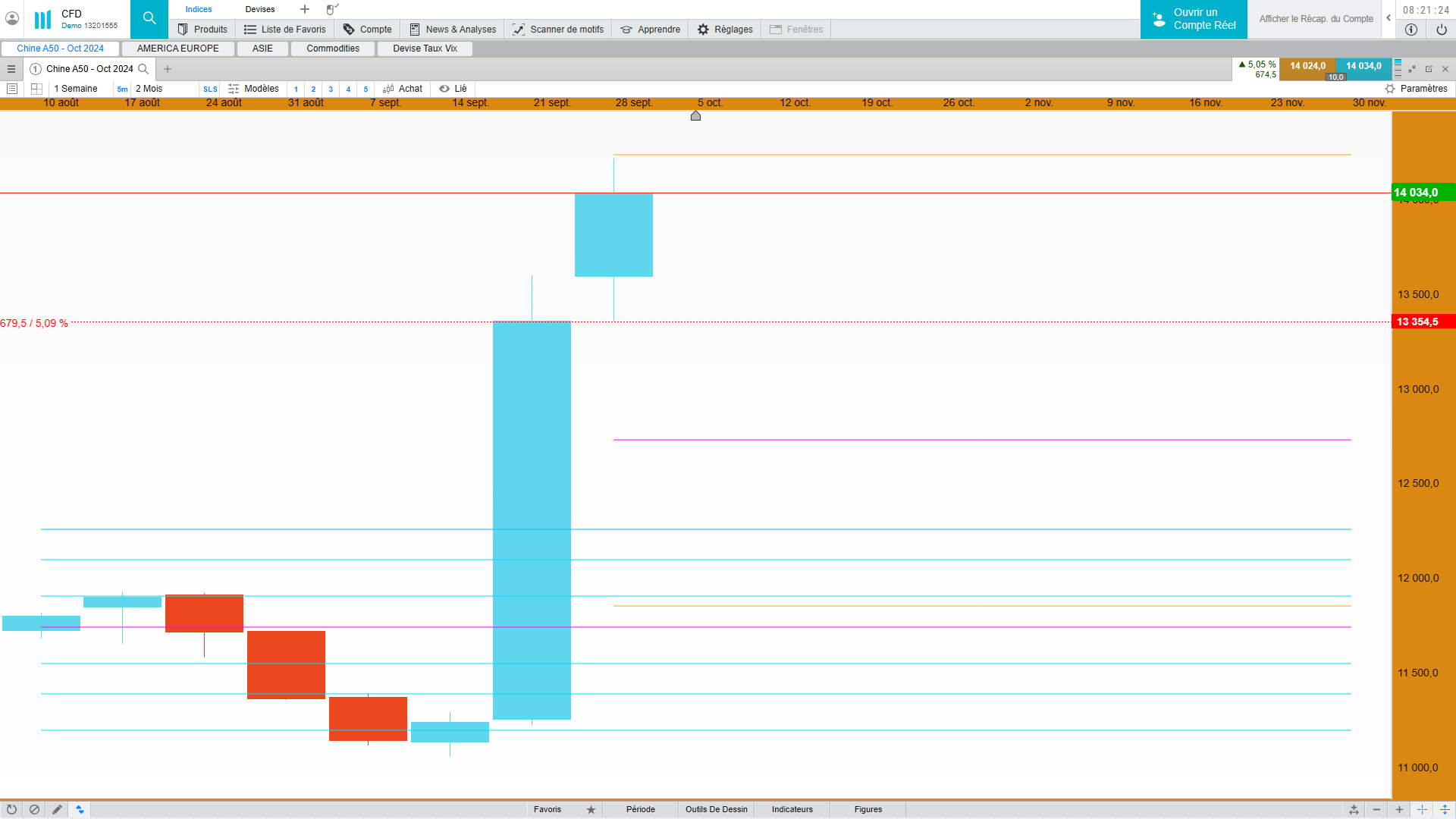Viewport: 1456px width, 819px height.
Task: Click the Scanner de motifs icon
Action: click(x=519, y=30)
